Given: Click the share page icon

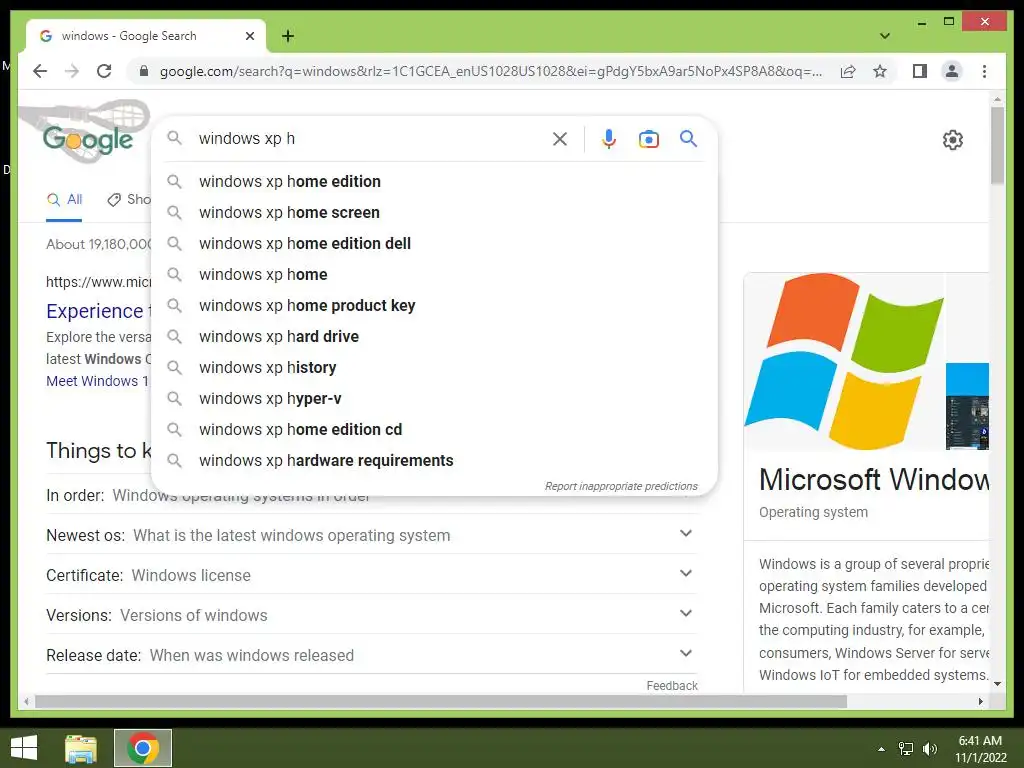Looking at the screenshot, I should [x=848, y=71].
